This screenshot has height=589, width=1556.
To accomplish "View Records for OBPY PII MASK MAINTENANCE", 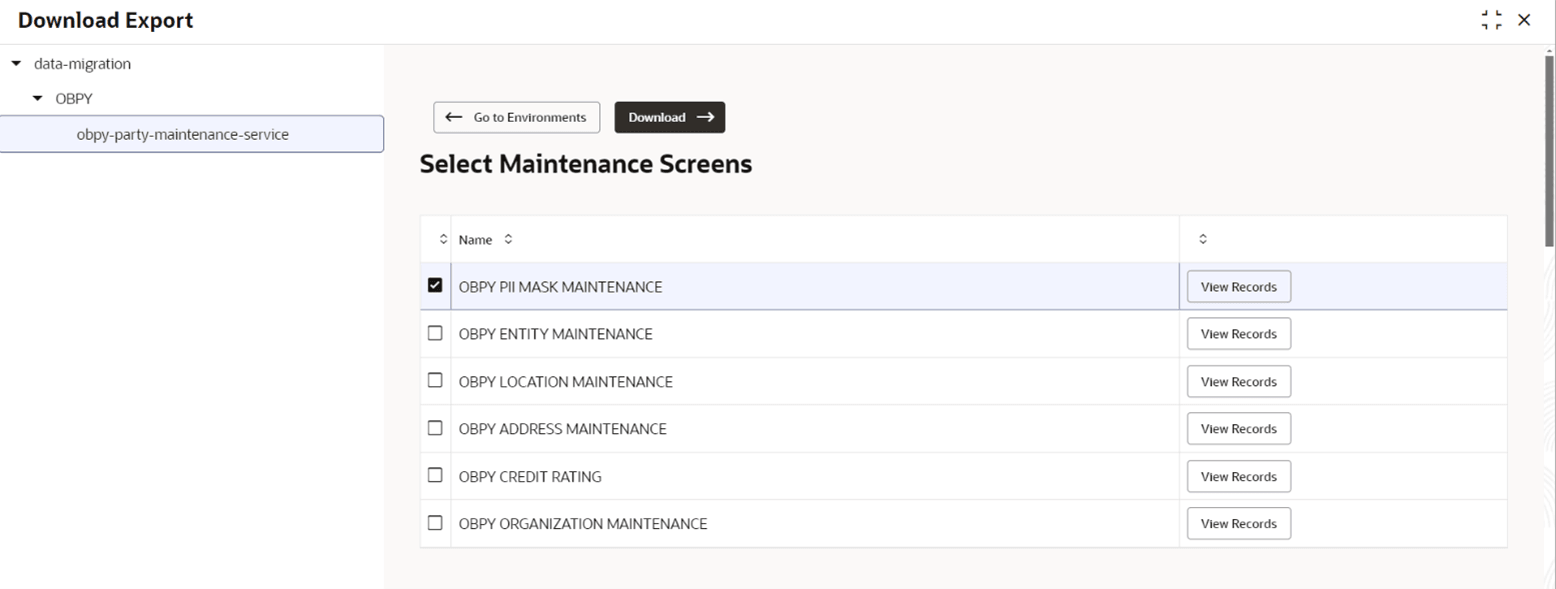I will [1239, 286].
